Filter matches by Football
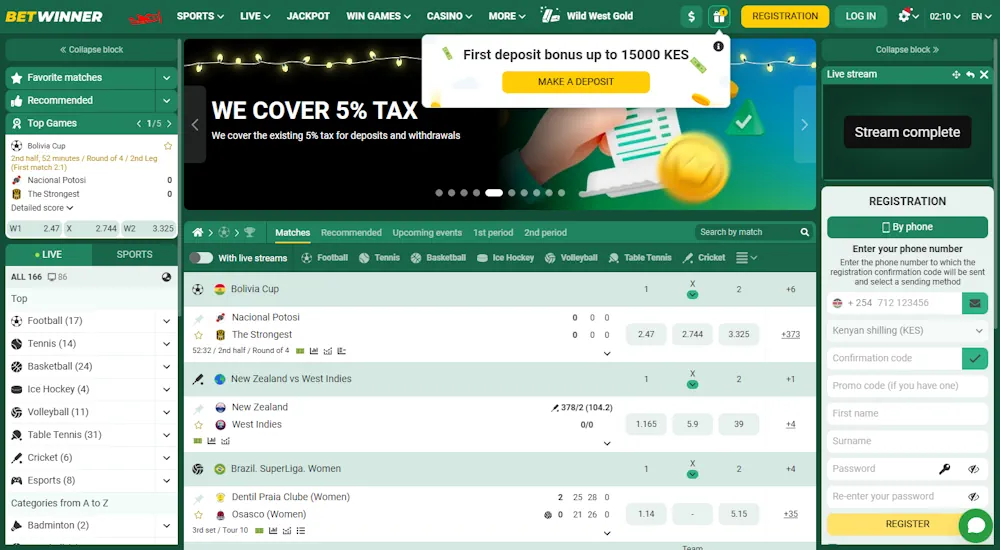This screenshot has height=550, width=1000. tap(325, 258)
